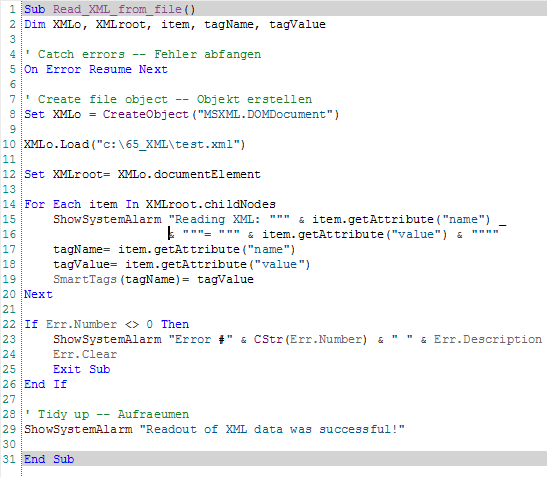
Task: Click the SmartTags(tagName) assignment
Action: (x=153, y=280)
